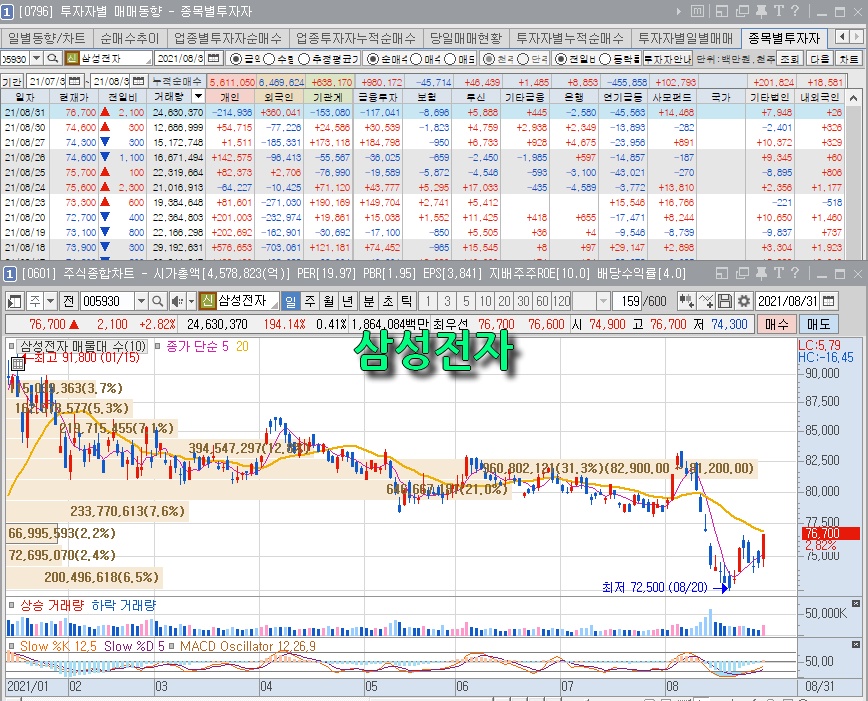Open calendar for the 2021/08/31 date field in top window
The image size is (868, 701).
tap(214, 58)
